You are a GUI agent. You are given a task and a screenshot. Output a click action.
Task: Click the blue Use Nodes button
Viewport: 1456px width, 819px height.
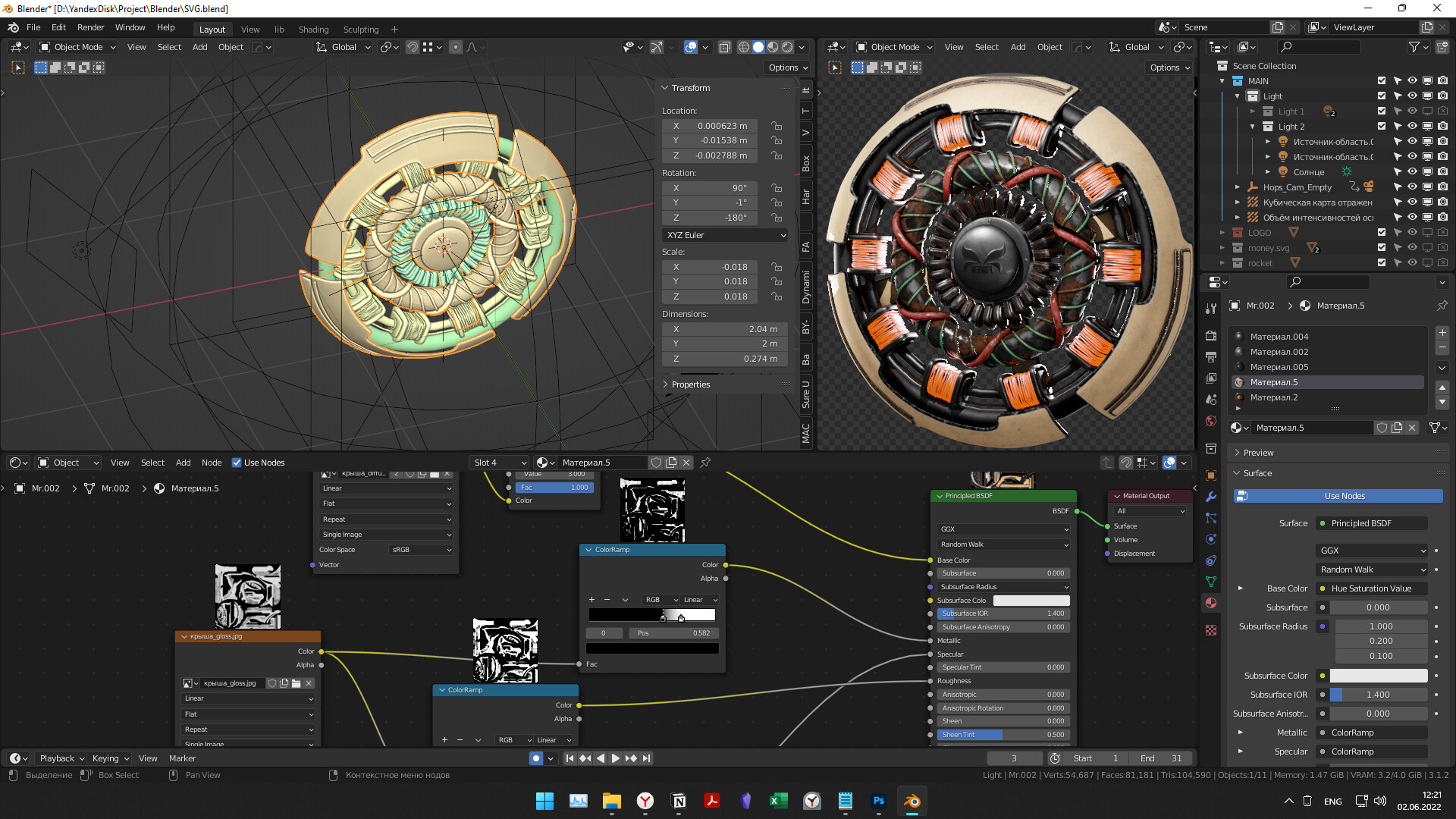[x=1345, y=496]
